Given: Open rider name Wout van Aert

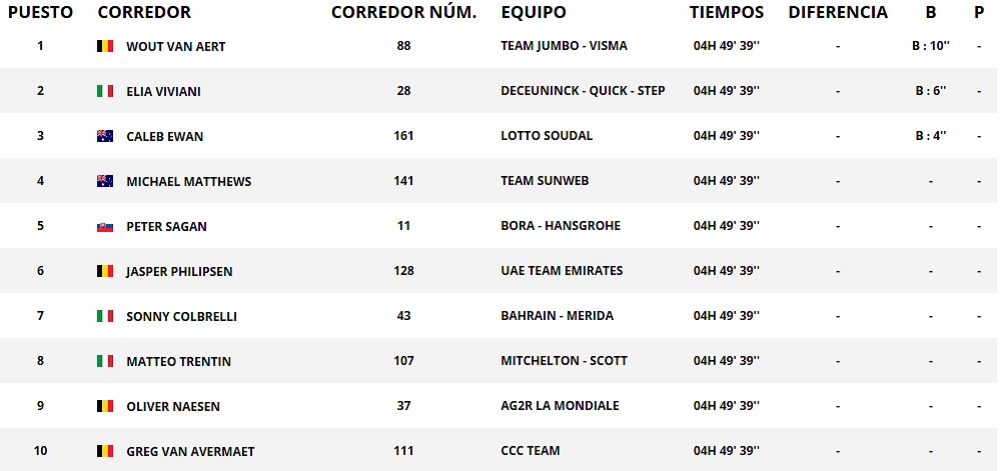Looking at the screenshot, I should (176, 46).
